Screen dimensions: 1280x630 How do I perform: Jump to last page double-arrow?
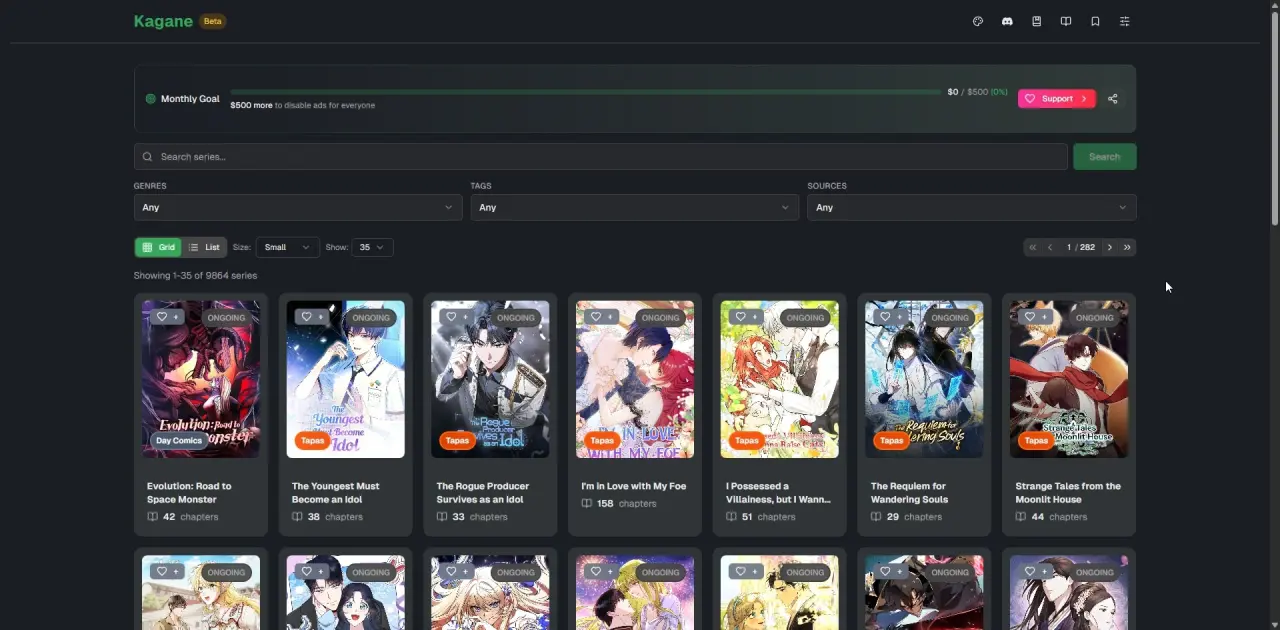pyautogui.click(x=1127, y=247)
